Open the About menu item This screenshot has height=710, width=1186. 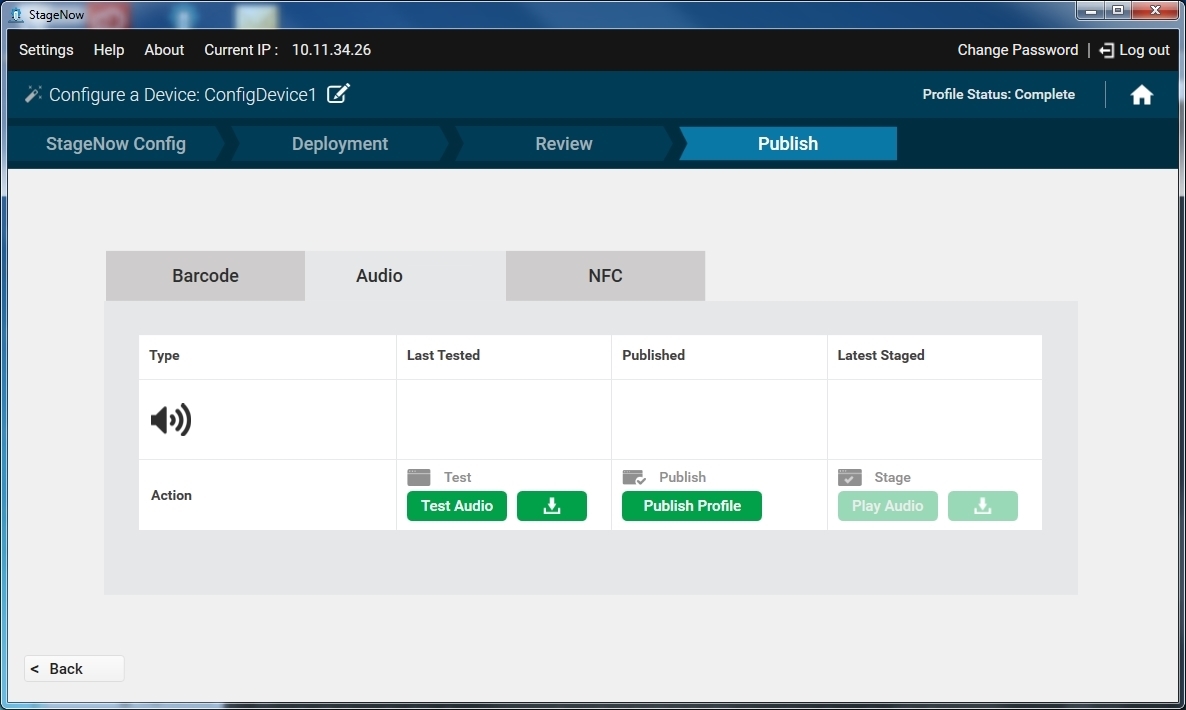164,50
